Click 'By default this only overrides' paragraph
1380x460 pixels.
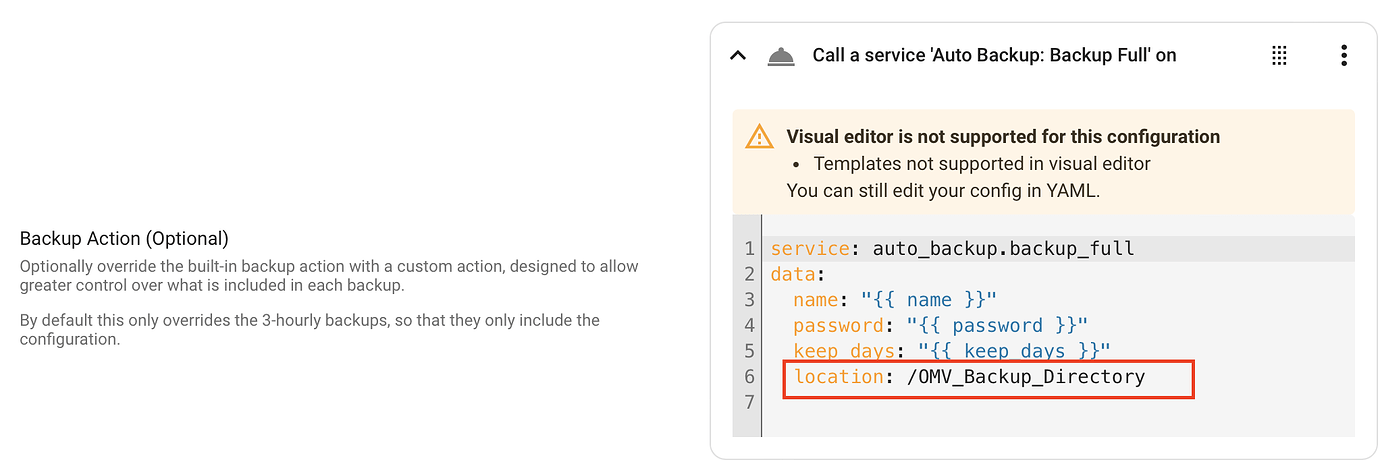310,330
